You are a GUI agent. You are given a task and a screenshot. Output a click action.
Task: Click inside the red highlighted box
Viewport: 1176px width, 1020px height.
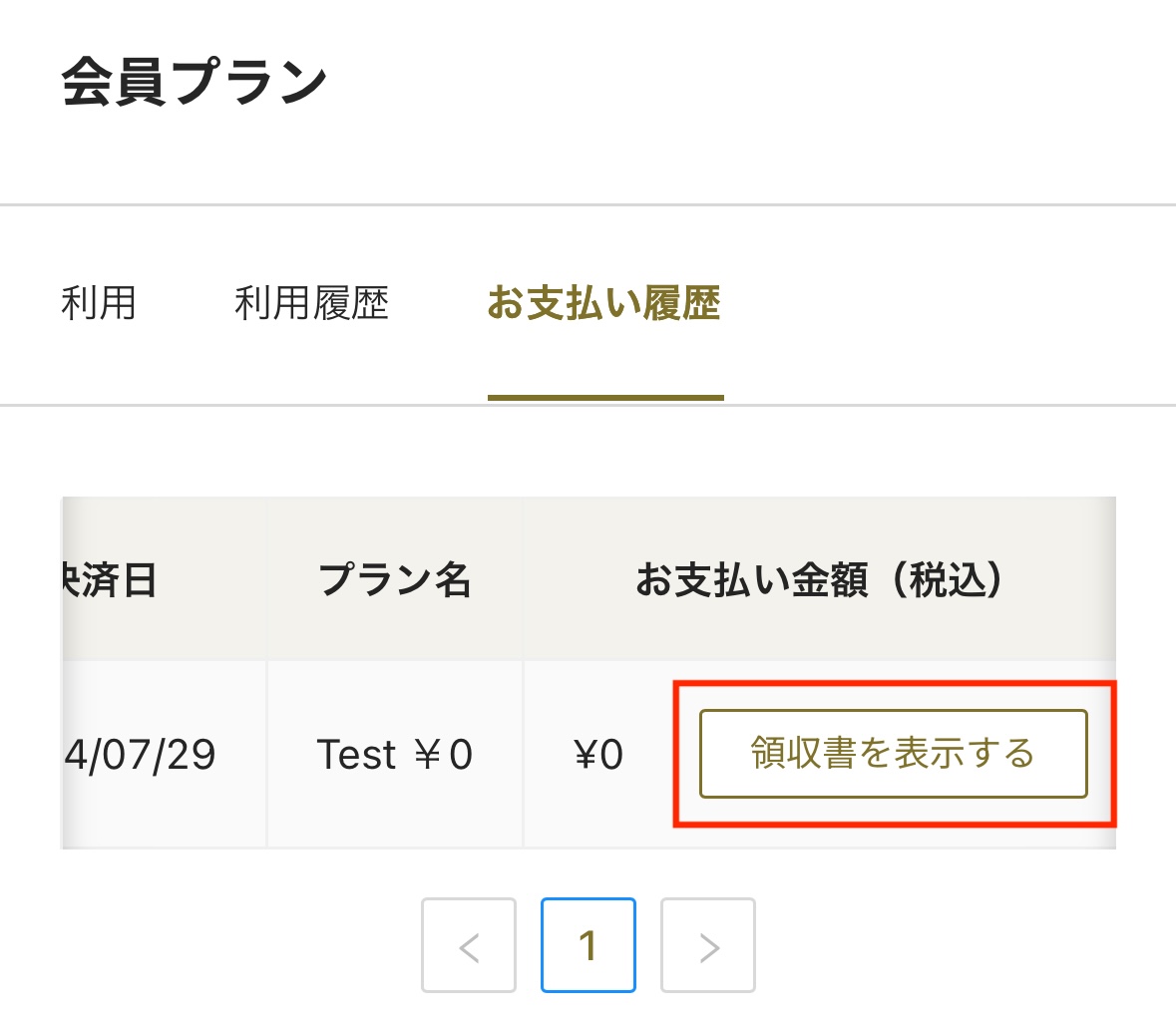pos(895,755)
